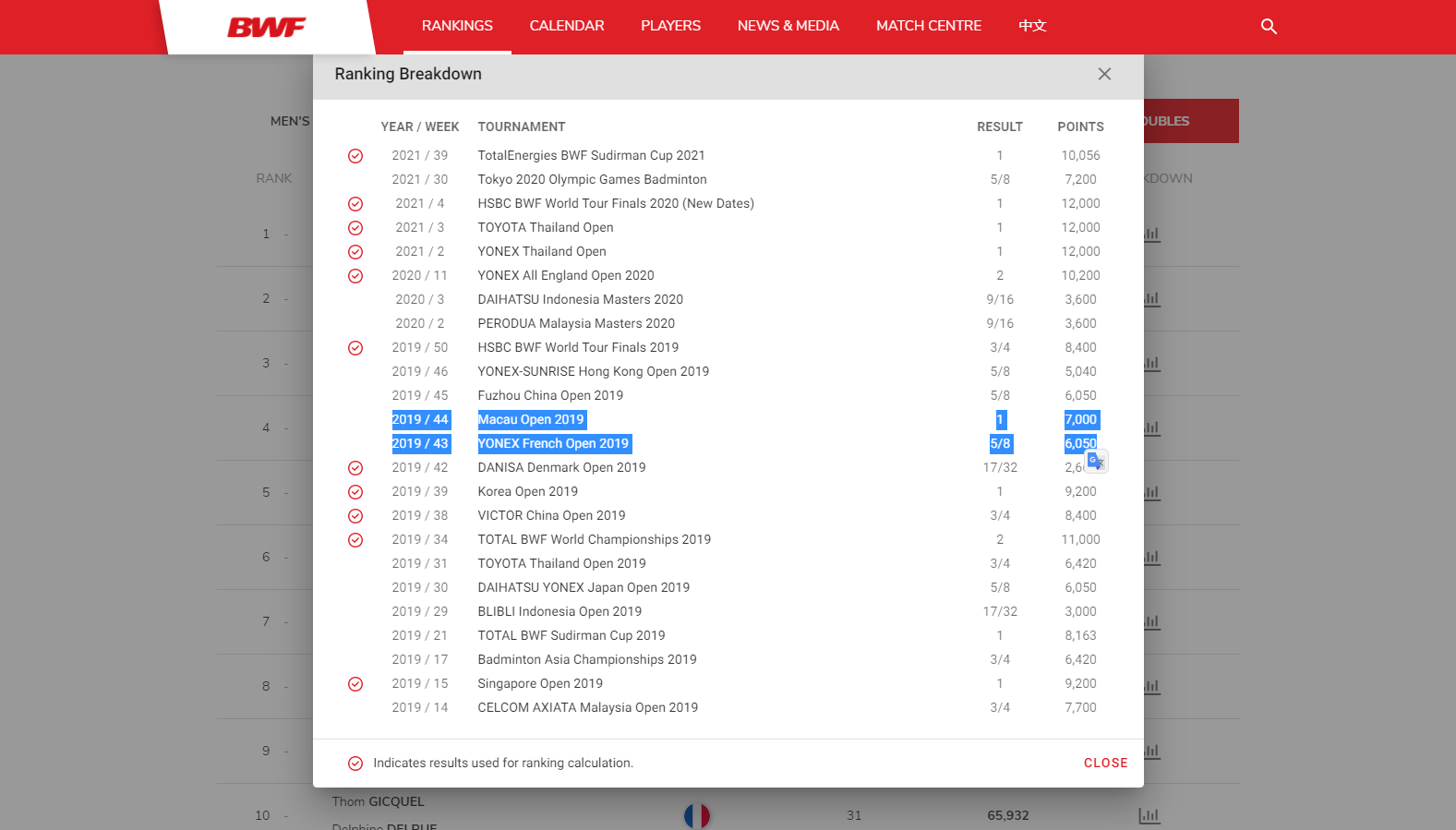Image resolution: width=1456 pixels, height=830 pixels.
Task: Click the CLOSE button in dialog footer
Action: [1105, 763]
